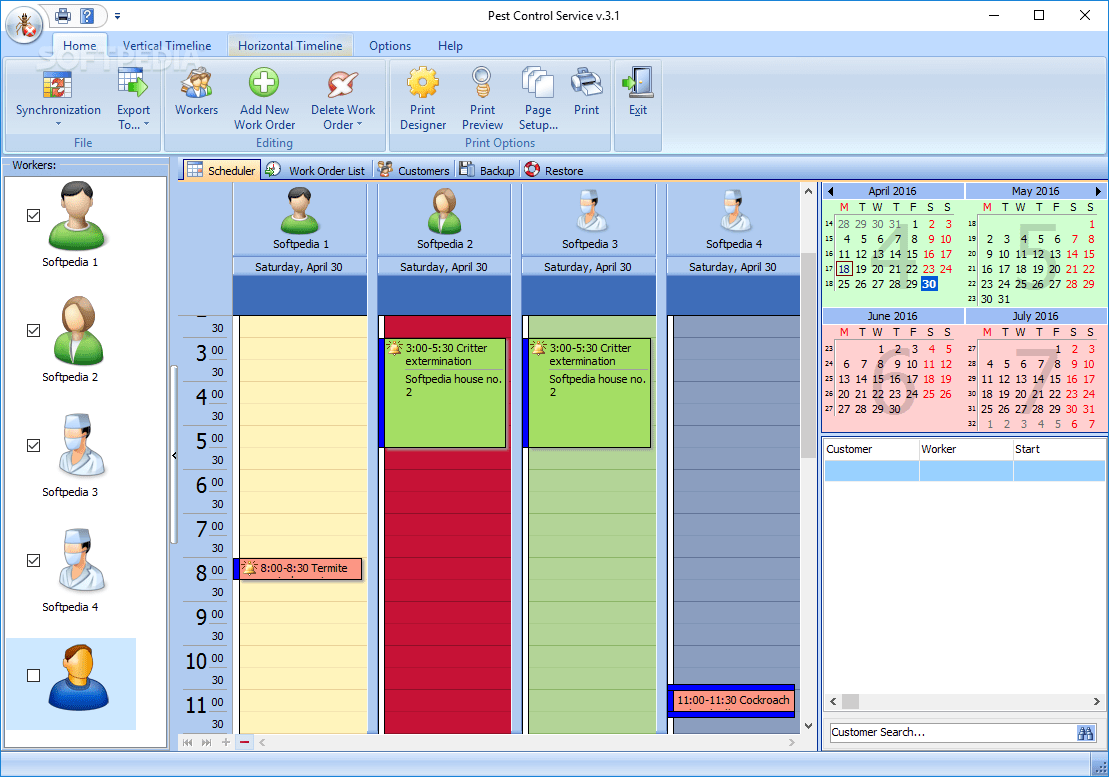1109x777 pixels.
Task: Uncheck Softpedia 1 worker checkbox
Action: 33,216
